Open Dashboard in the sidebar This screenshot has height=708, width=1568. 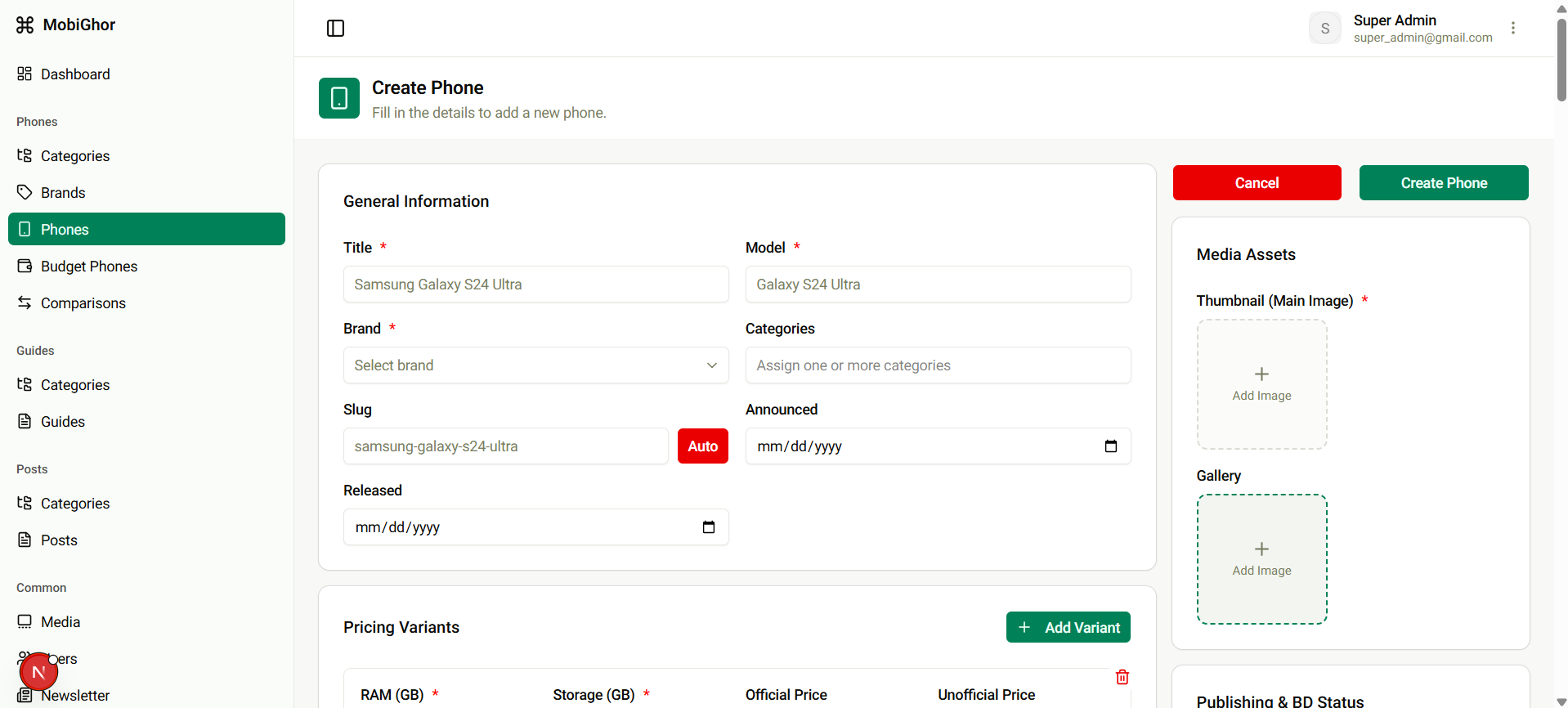(75, 74)
